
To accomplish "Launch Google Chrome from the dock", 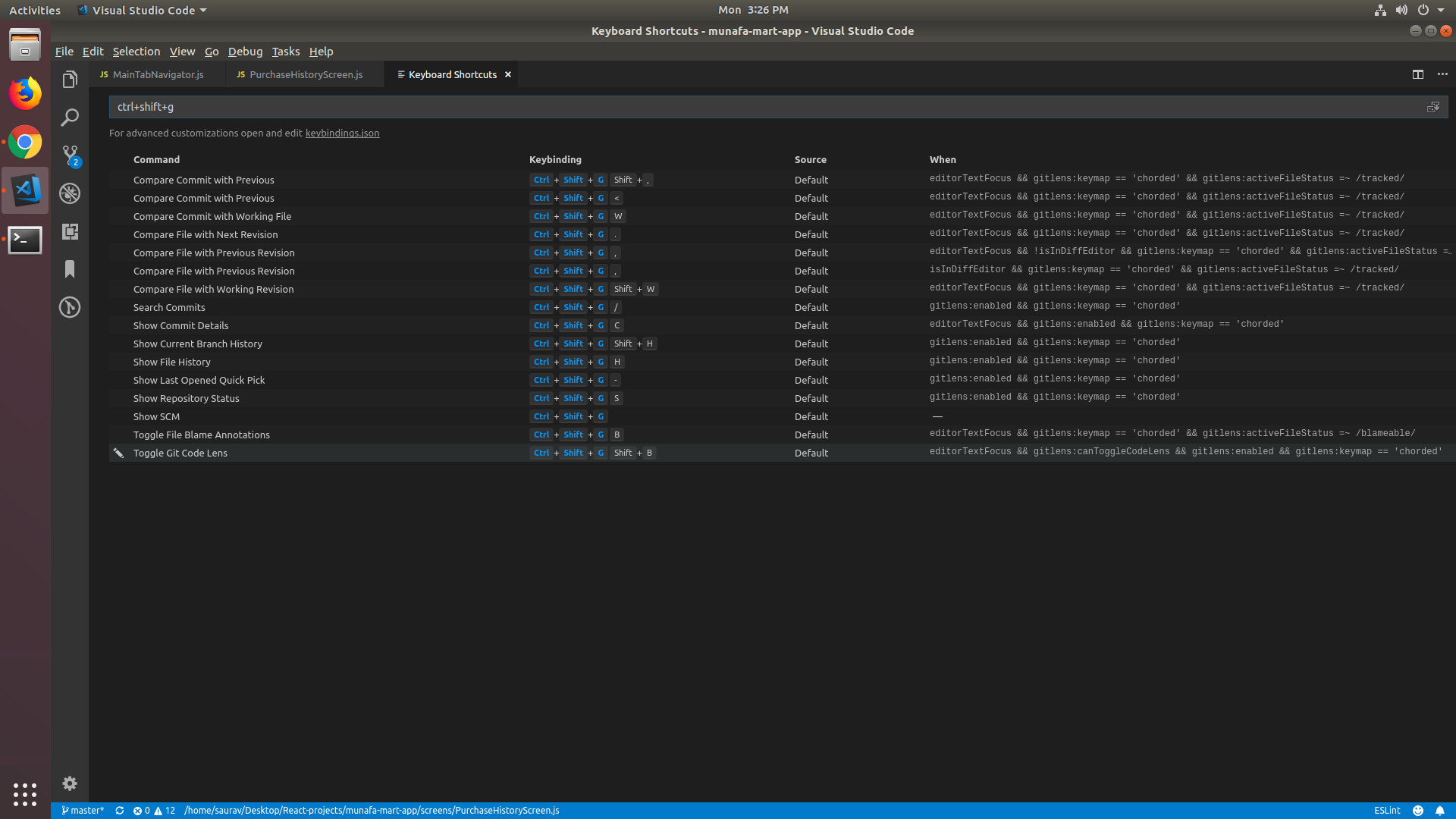I will click(x=25, y=142).
